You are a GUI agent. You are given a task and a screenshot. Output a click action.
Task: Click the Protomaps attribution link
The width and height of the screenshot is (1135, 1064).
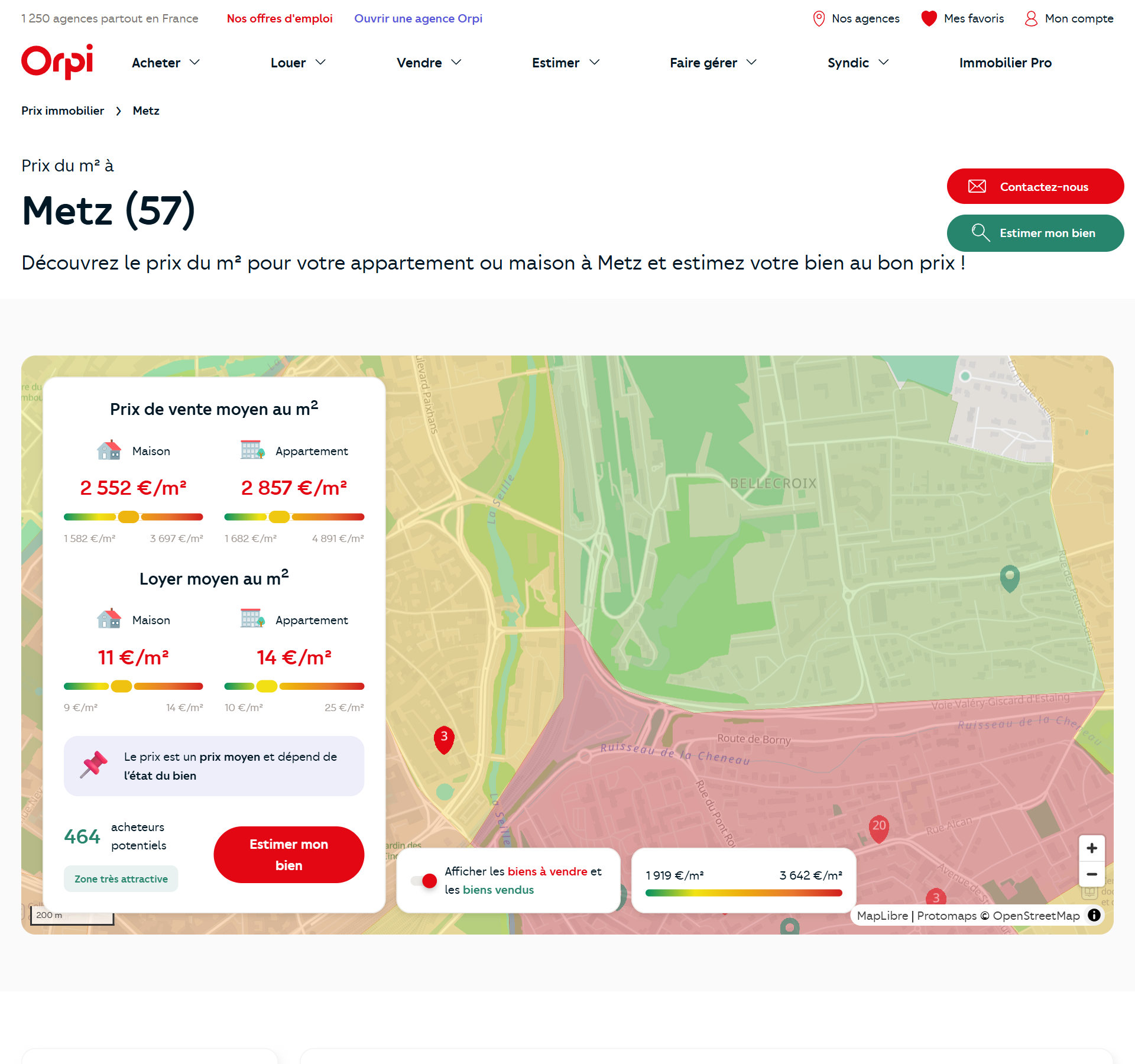[946, 916]
